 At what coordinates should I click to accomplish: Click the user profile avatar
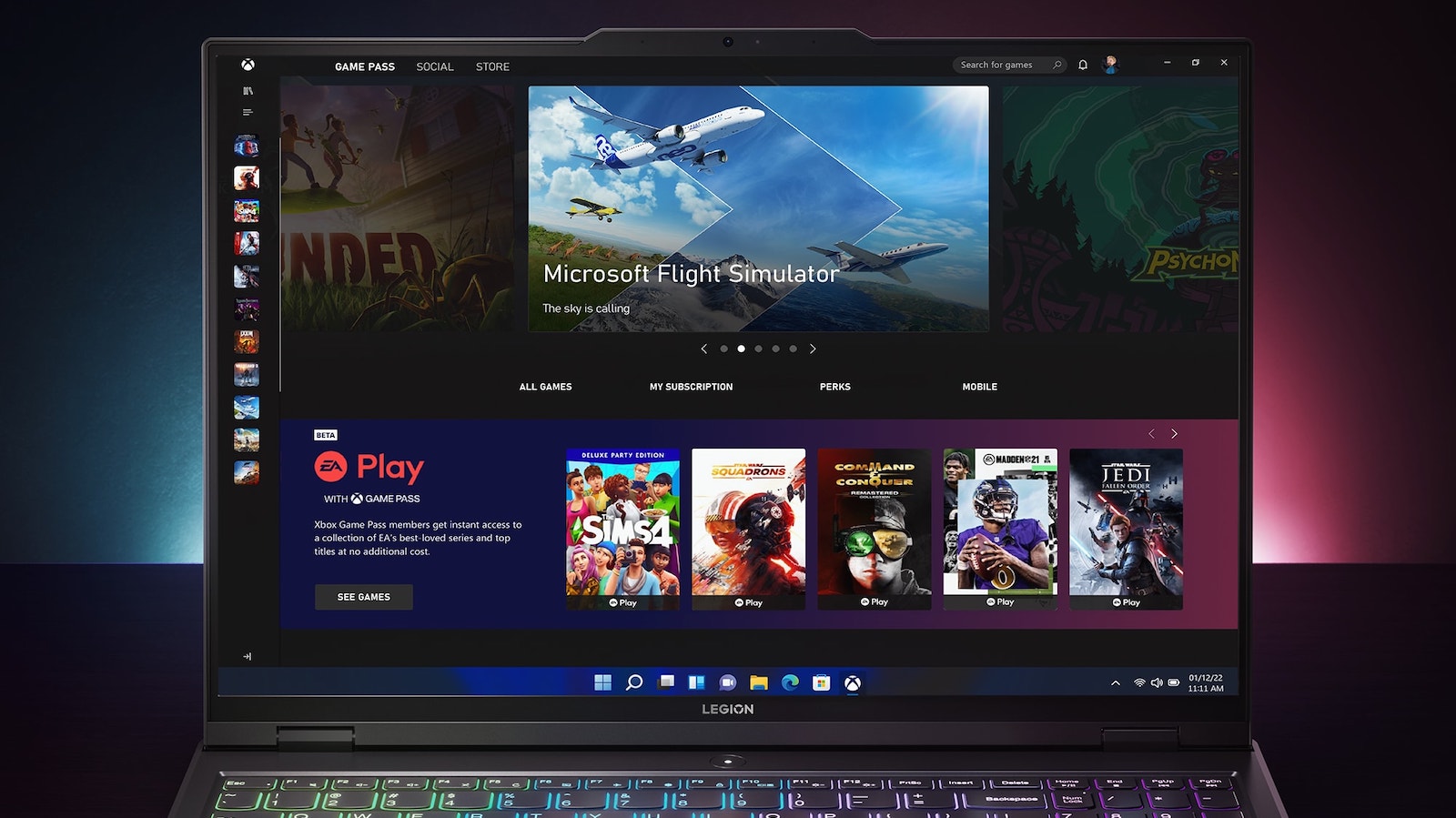(x=1110, y=64)
